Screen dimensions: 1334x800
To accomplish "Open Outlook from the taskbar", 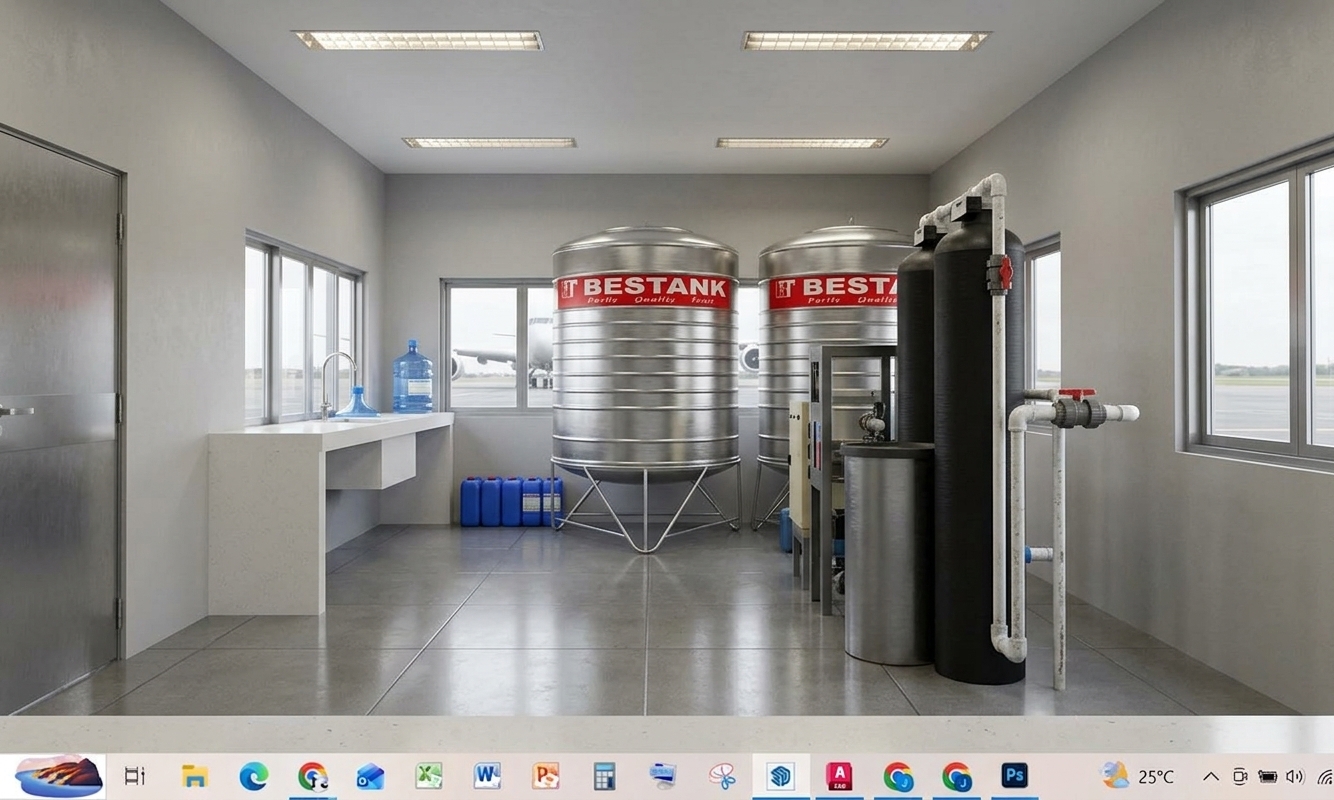I will pyautogui.click(x=370, y=776).
